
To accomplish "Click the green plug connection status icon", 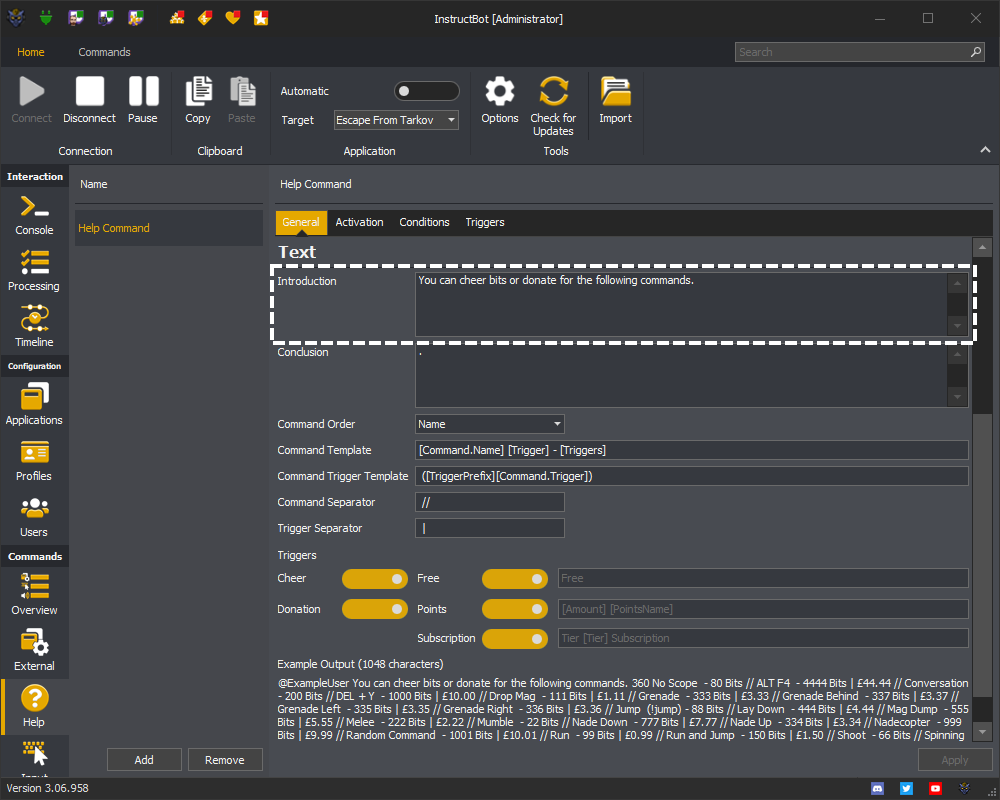I will (x=45, y=18).
